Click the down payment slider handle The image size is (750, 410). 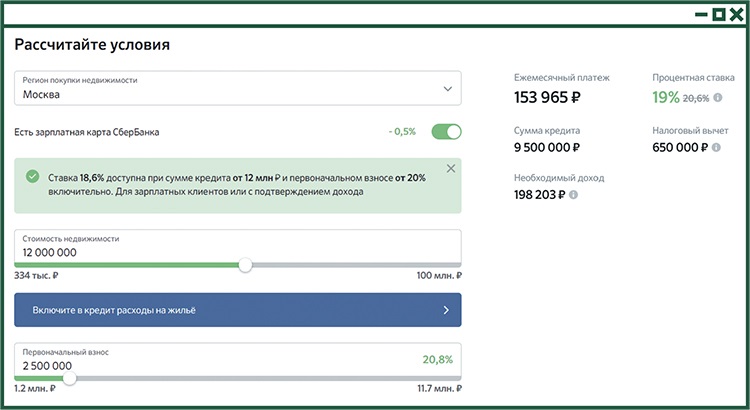click(70, 378)
